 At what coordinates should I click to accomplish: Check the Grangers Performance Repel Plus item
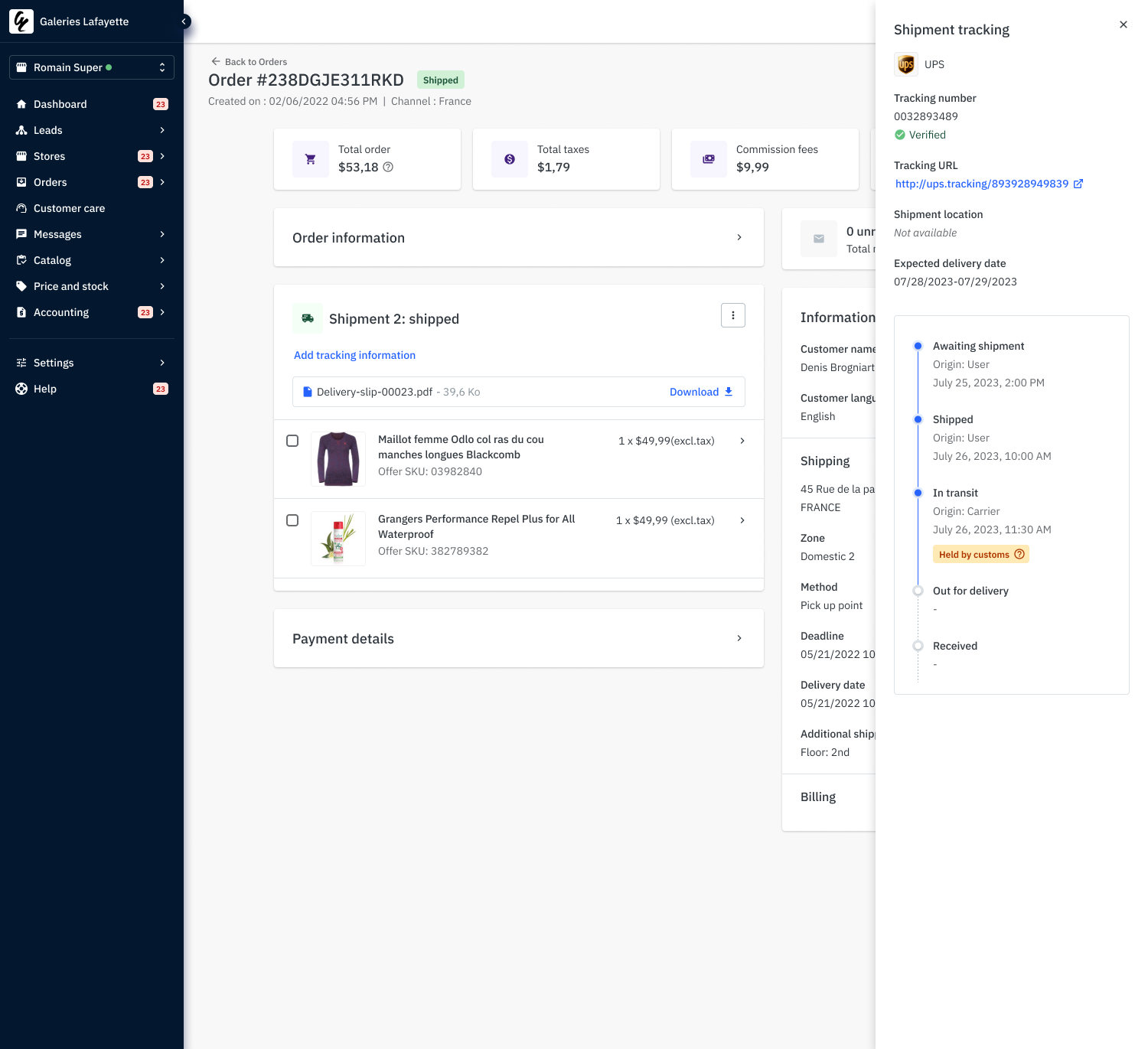tap(292, 520)
